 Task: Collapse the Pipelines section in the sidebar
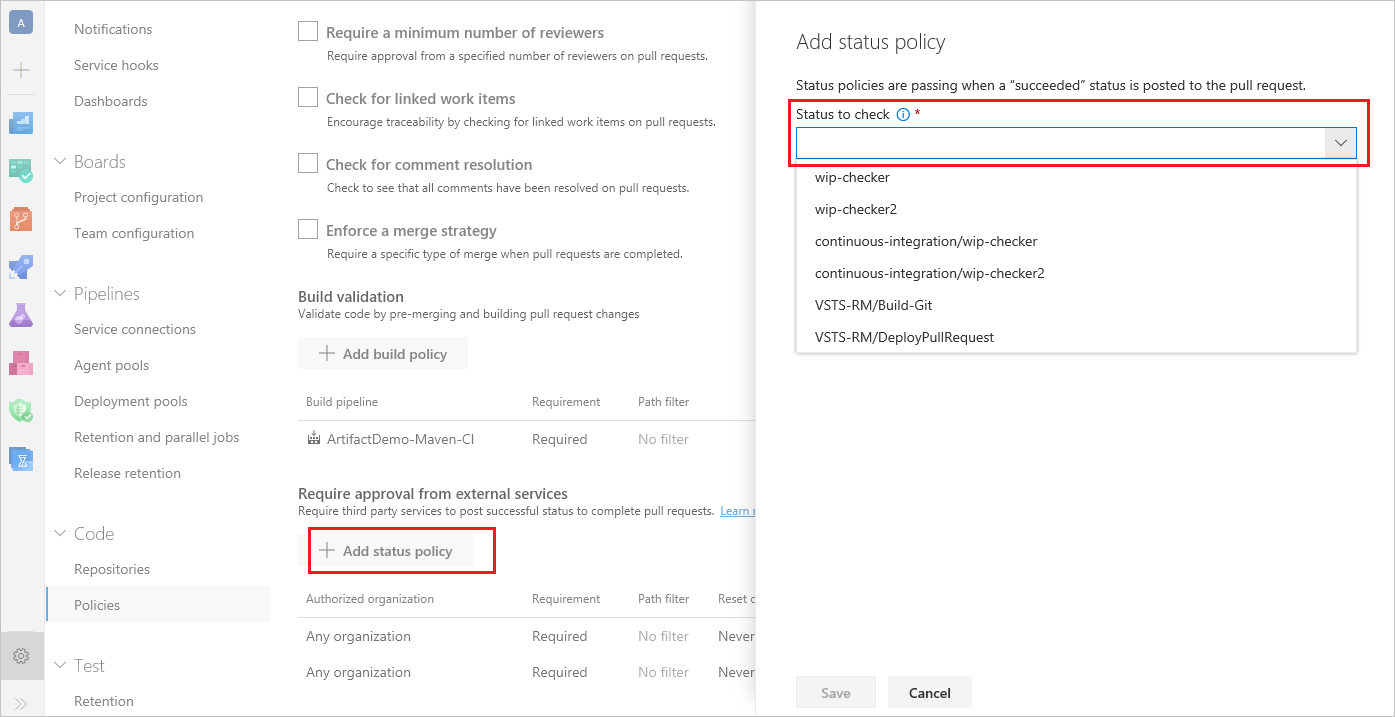coord(62,293)
